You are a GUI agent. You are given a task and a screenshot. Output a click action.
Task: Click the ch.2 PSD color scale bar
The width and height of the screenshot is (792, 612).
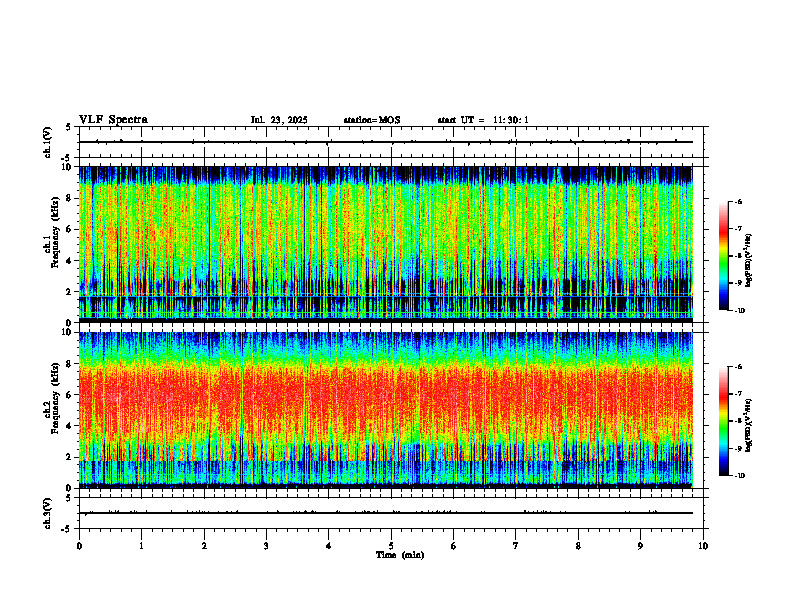tap(723, 421)
